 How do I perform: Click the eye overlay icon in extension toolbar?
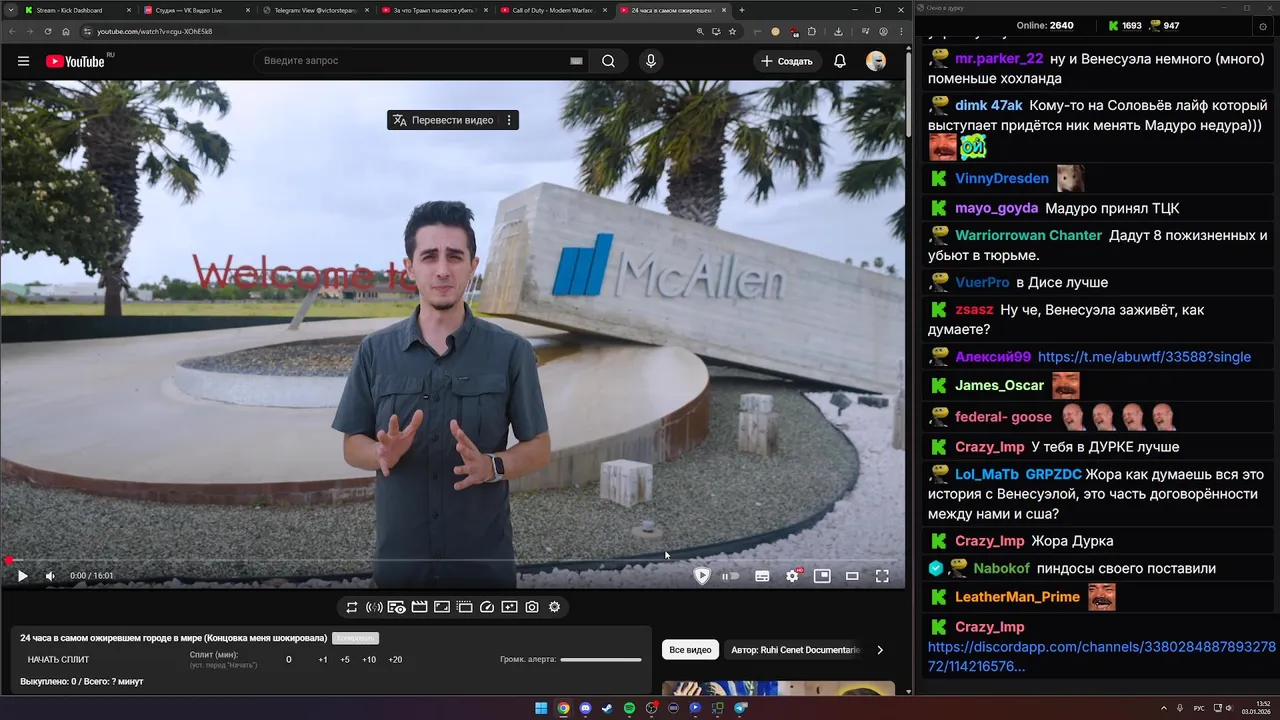coord(396,607)
